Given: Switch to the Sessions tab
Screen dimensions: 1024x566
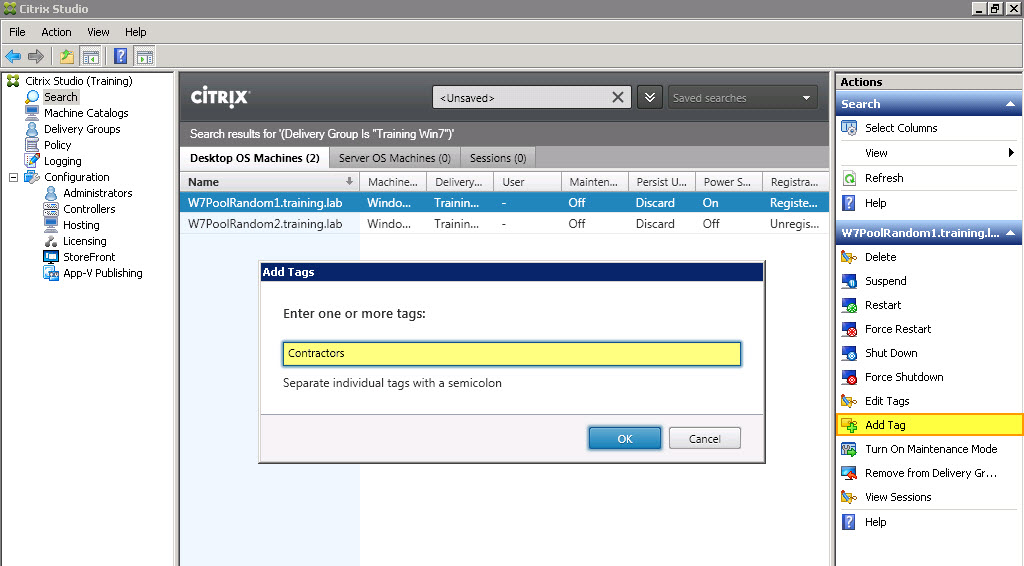Looking at the screenshot, I should click(x=497, y=158).
